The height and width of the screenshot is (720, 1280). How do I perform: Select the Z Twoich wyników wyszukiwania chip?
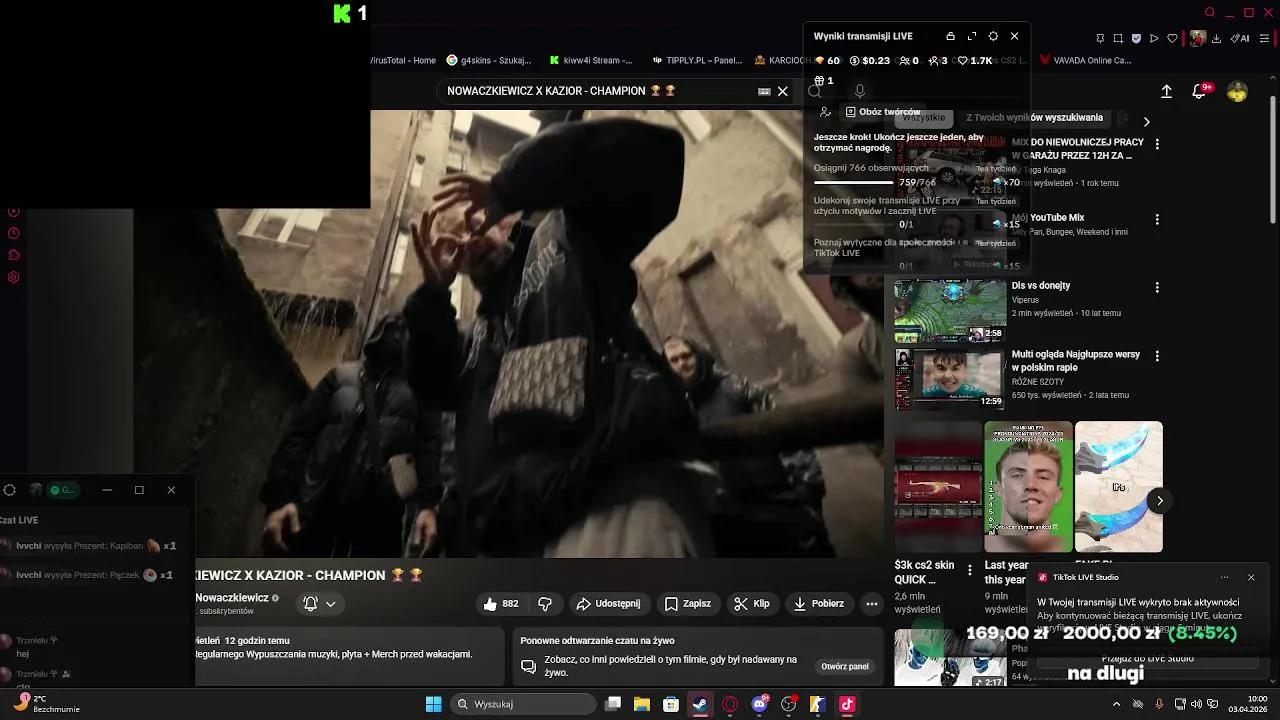click(x=1034, y=118)
